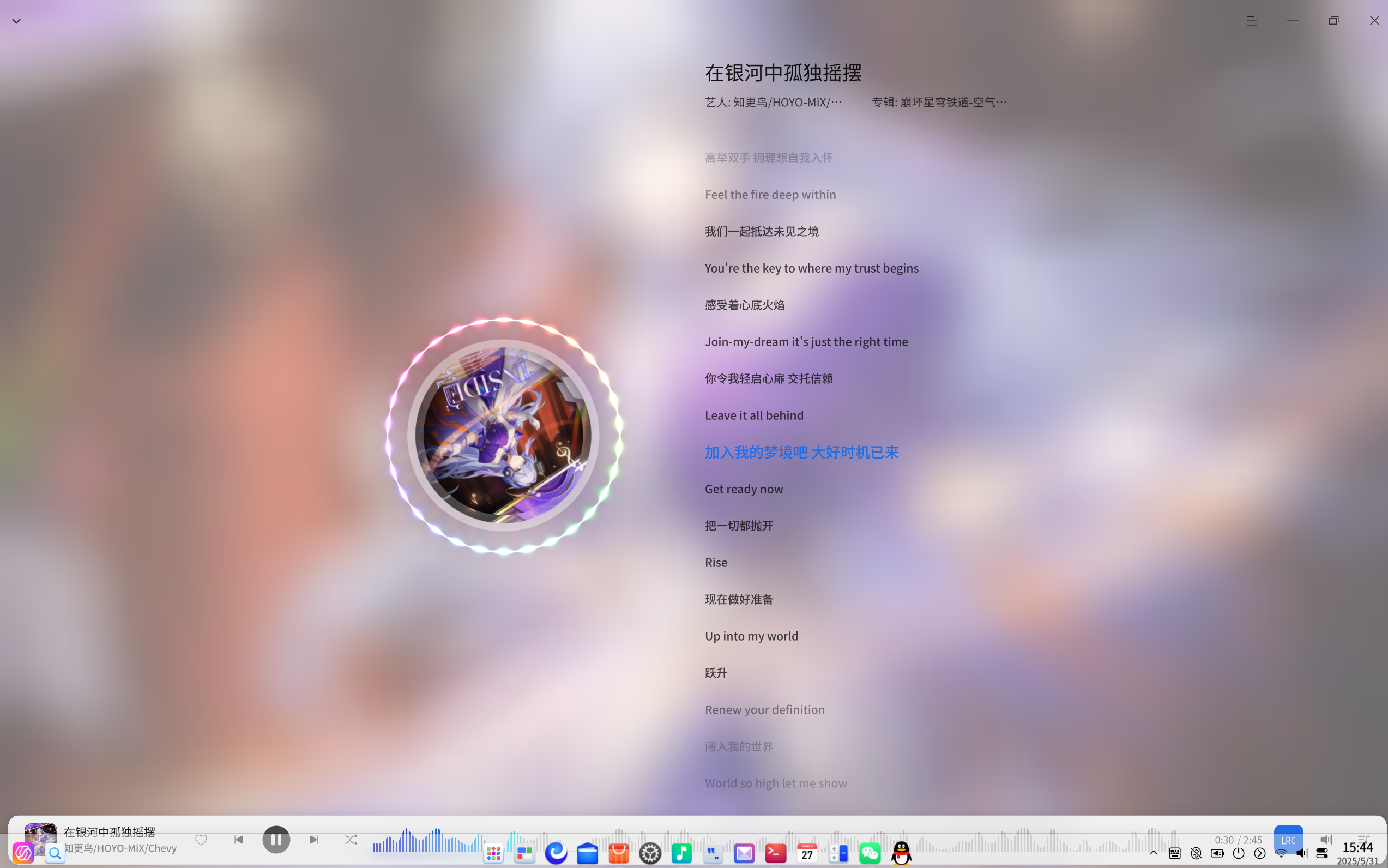Open the dock search magnifier
The width and height of the screenshot is (1388, 868).
(55, 854)
